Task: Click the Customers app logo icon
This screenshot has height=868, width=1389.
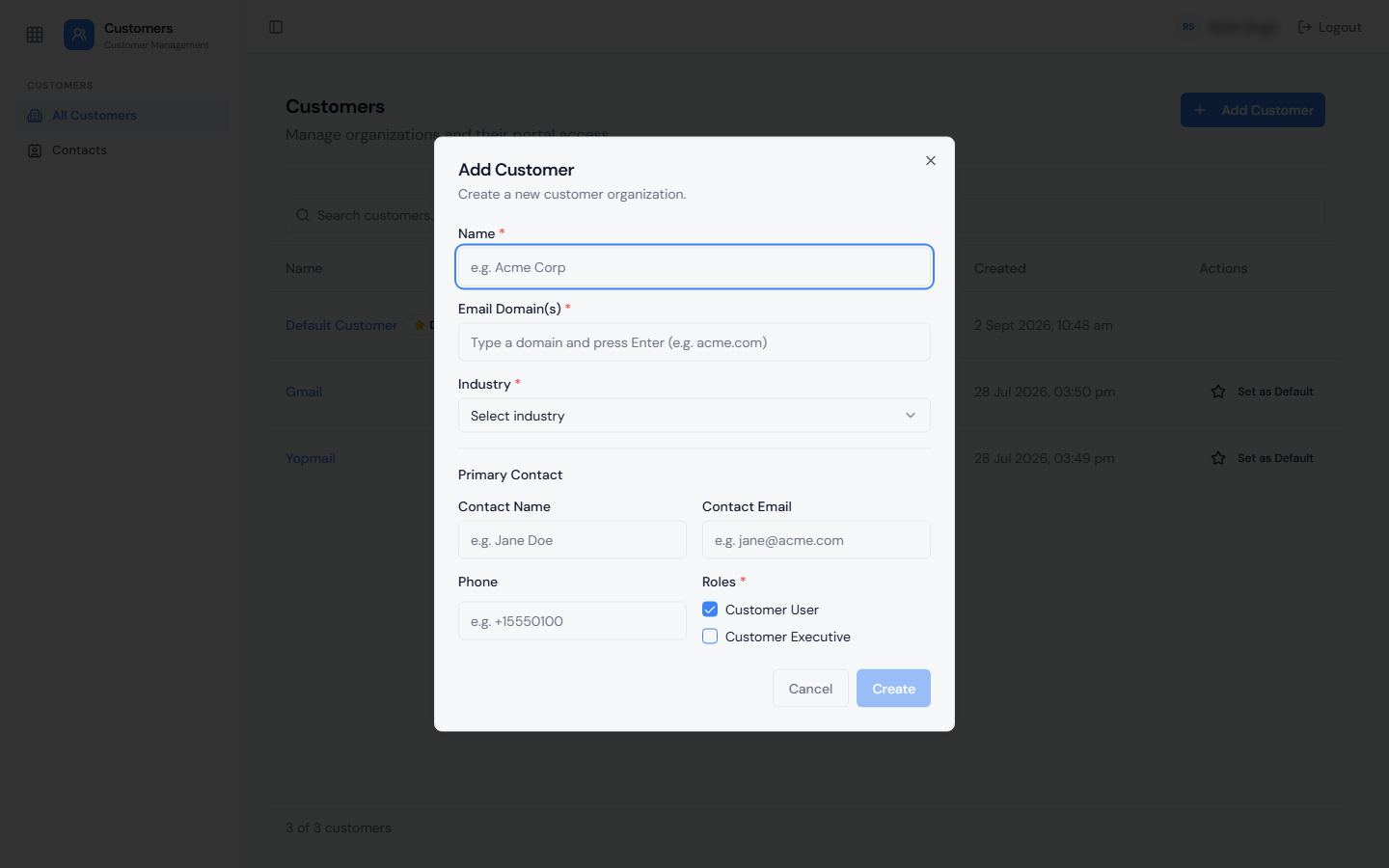Action: (79, 35)
